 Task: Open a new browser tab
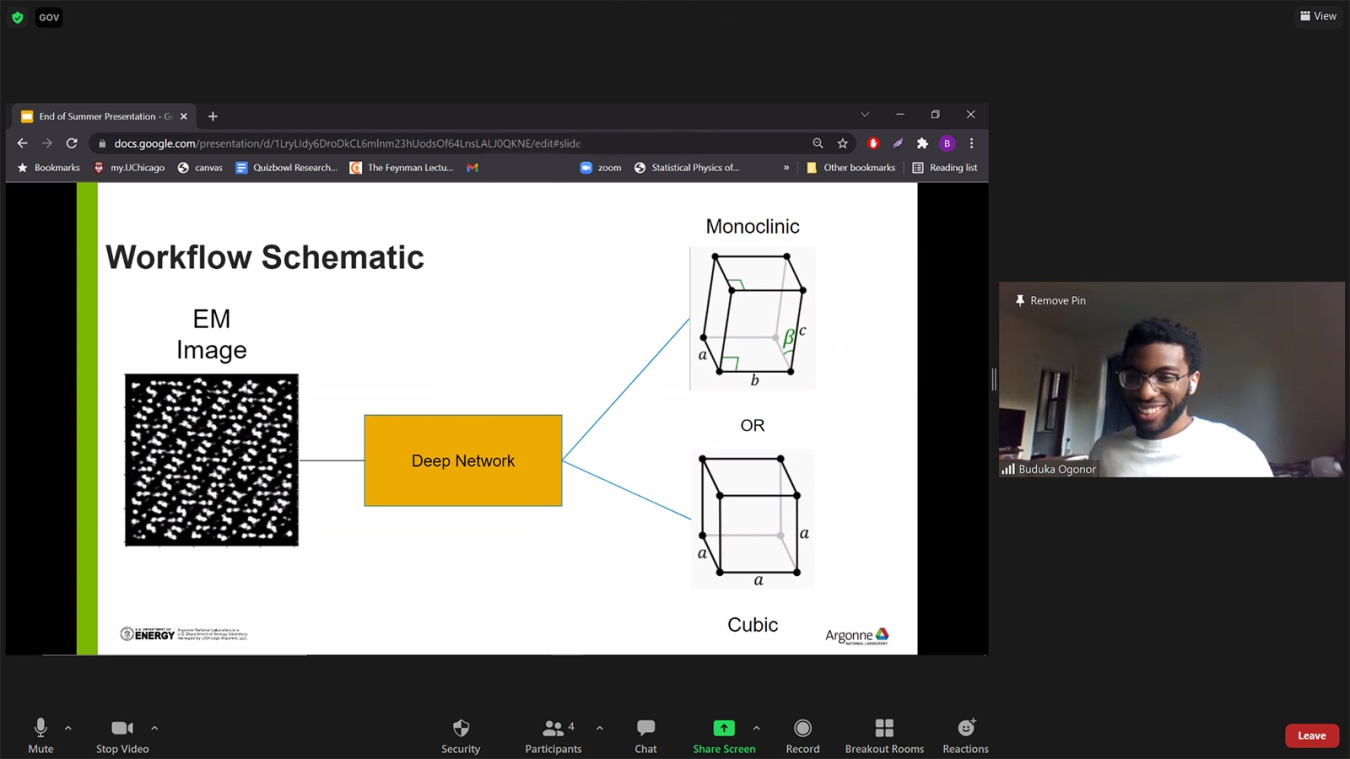tap(213, 116)
